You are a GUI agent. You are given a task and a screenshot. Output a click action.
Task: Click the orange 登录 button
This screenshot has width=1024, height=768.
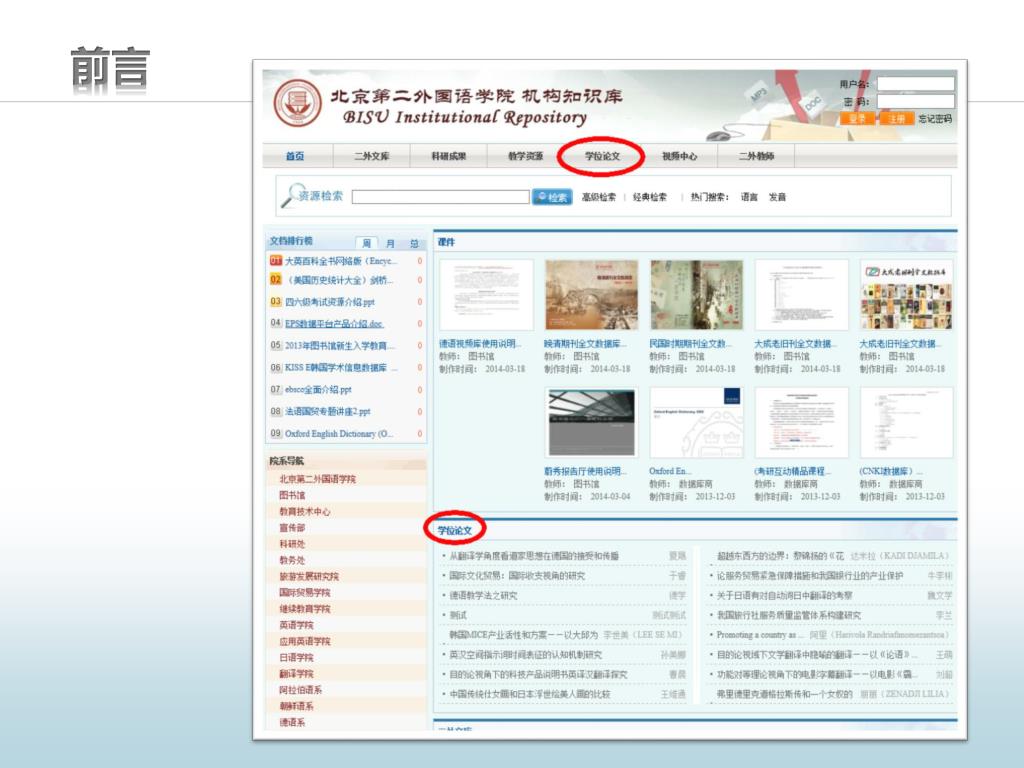point(857,118)
